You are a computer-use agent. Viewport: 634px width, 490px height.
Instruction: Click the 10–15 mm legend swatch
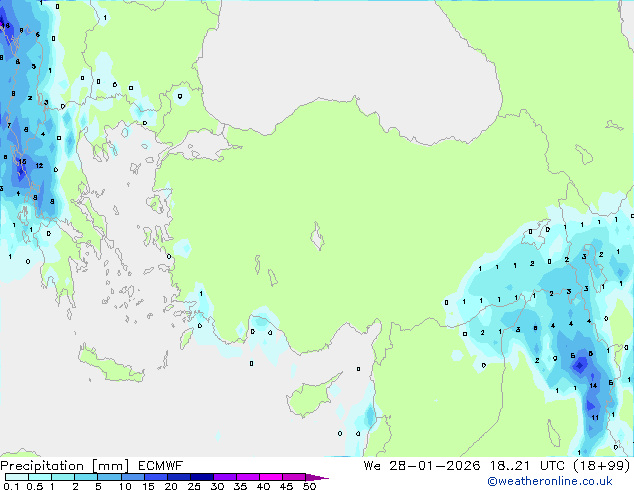click(x=132, y=477)
